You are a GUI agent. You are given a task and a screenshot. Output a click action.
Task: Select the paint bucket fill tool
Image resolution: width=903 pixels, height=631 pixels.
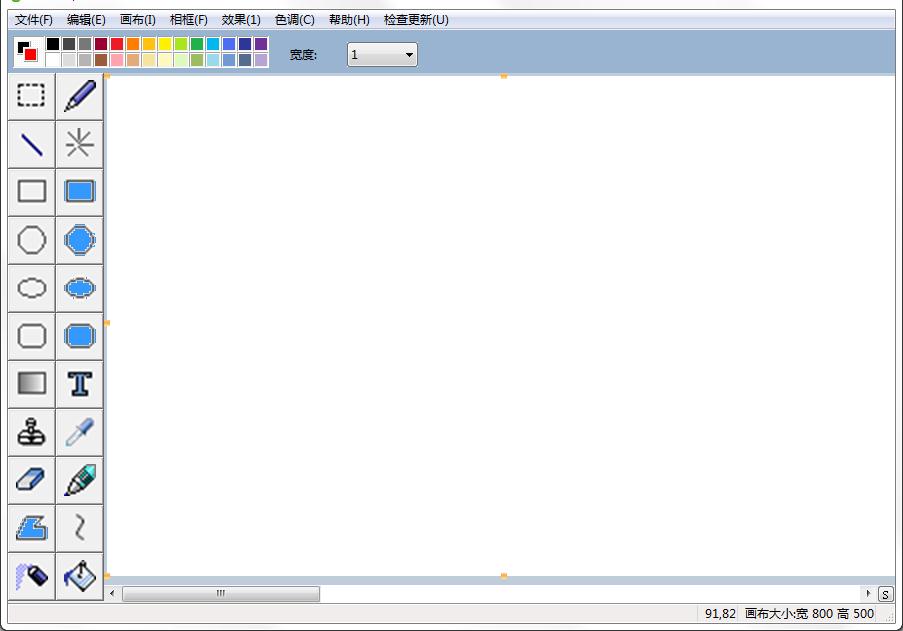[79, 576]
